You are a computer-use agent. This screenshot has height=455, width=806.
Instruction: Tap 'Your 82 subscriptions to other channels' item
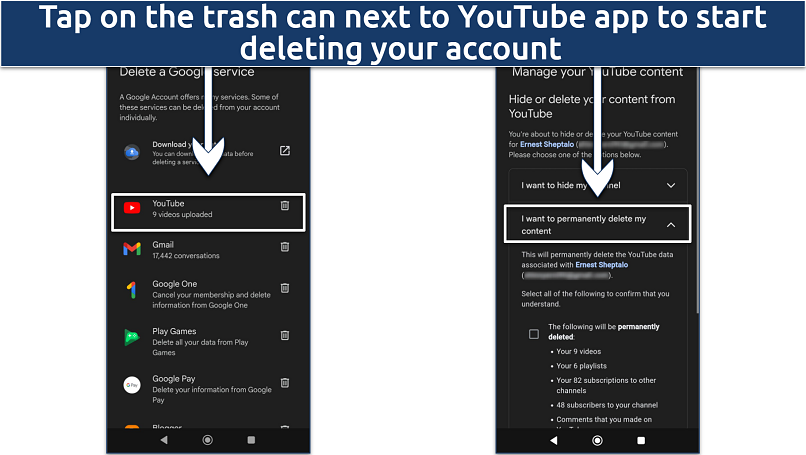(606, 386)
